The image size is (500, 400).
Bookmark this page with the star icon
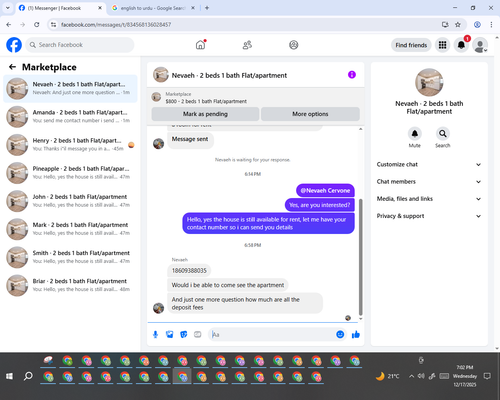pos(458,25)
